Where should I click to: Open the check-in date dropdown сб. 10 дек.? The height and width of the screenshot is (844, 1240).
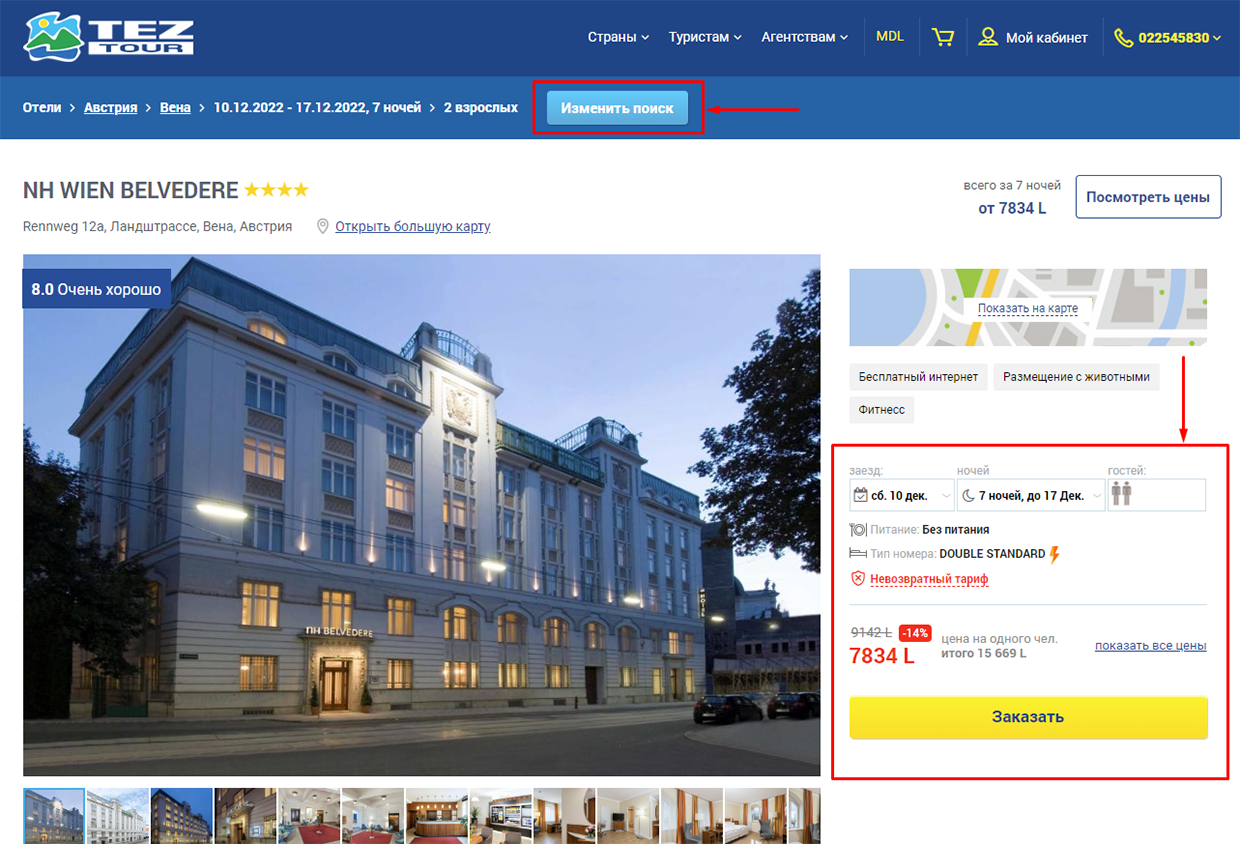coord(902,495)
